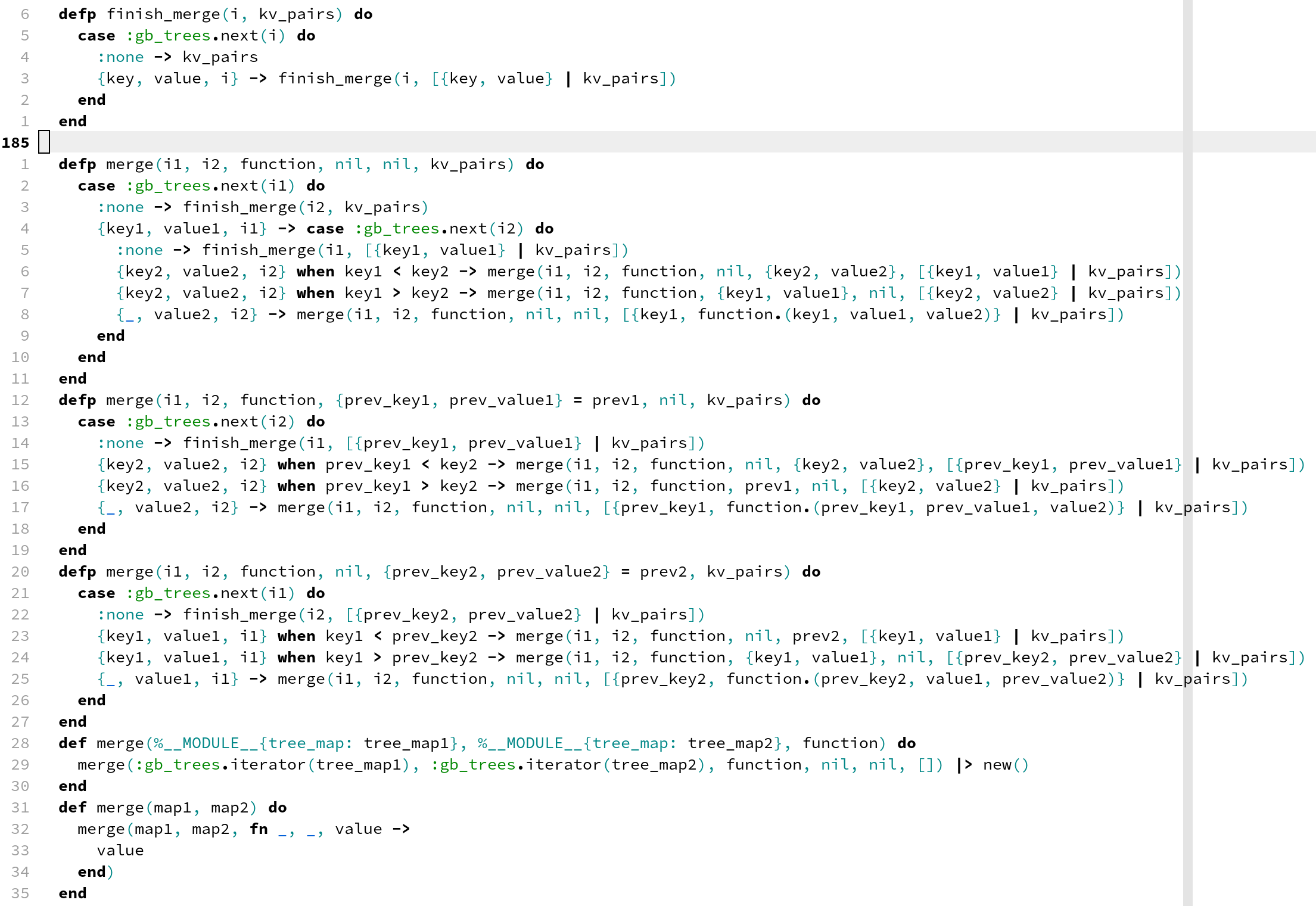Click 'finish_merge(i2, [{prev_key2, prev_value2}' call

pyautogui.click(x=382, y=615)
